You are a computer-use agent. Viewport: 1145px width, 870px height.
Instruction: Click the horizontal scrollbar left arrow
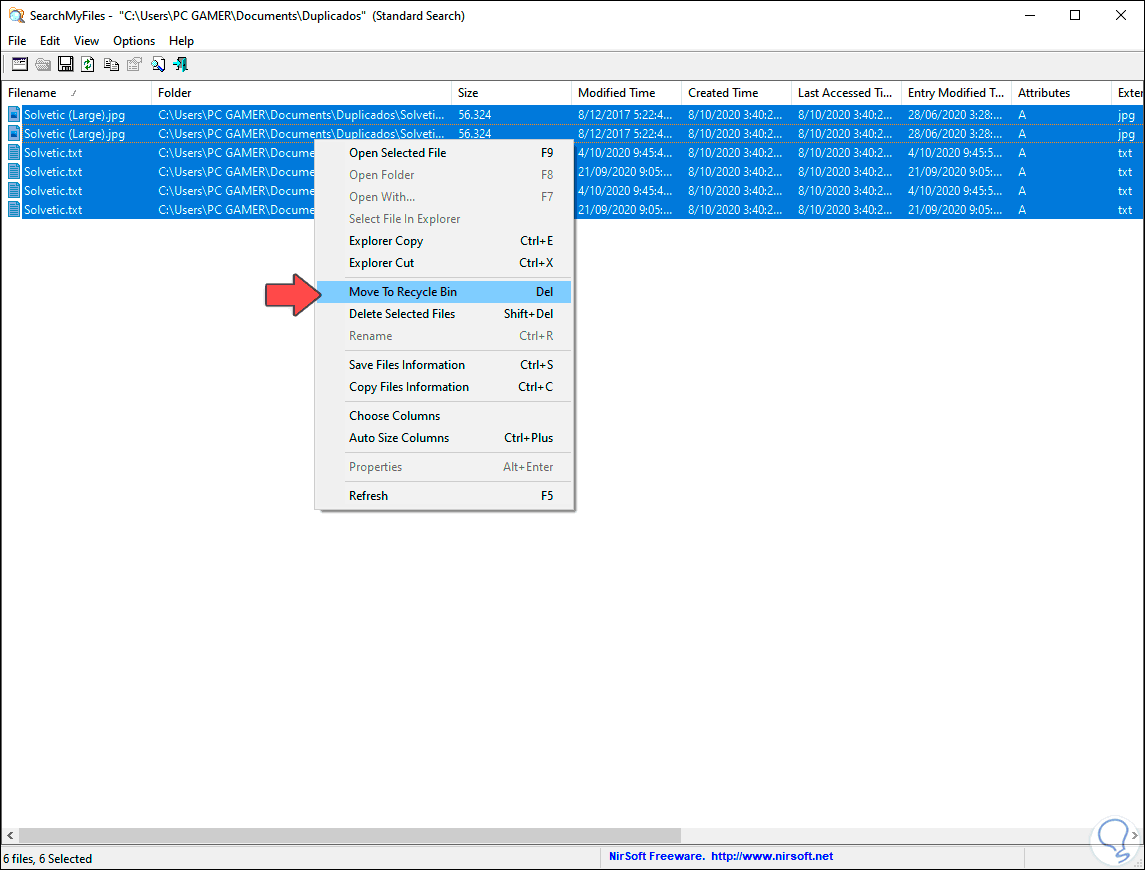pos(9,835)
